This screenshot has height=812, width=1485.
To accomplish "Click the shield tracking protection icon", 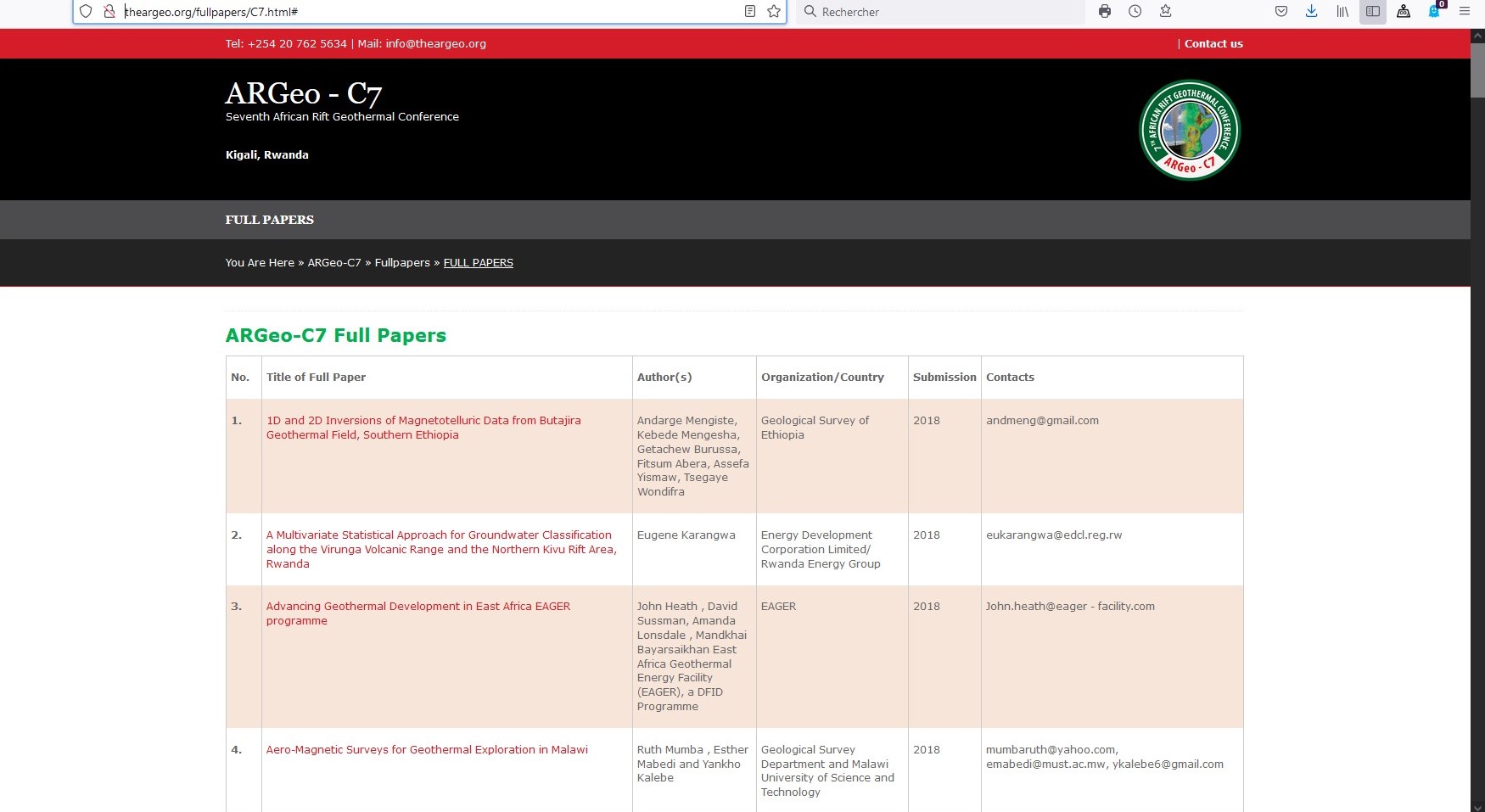I will tap(86, 11).
